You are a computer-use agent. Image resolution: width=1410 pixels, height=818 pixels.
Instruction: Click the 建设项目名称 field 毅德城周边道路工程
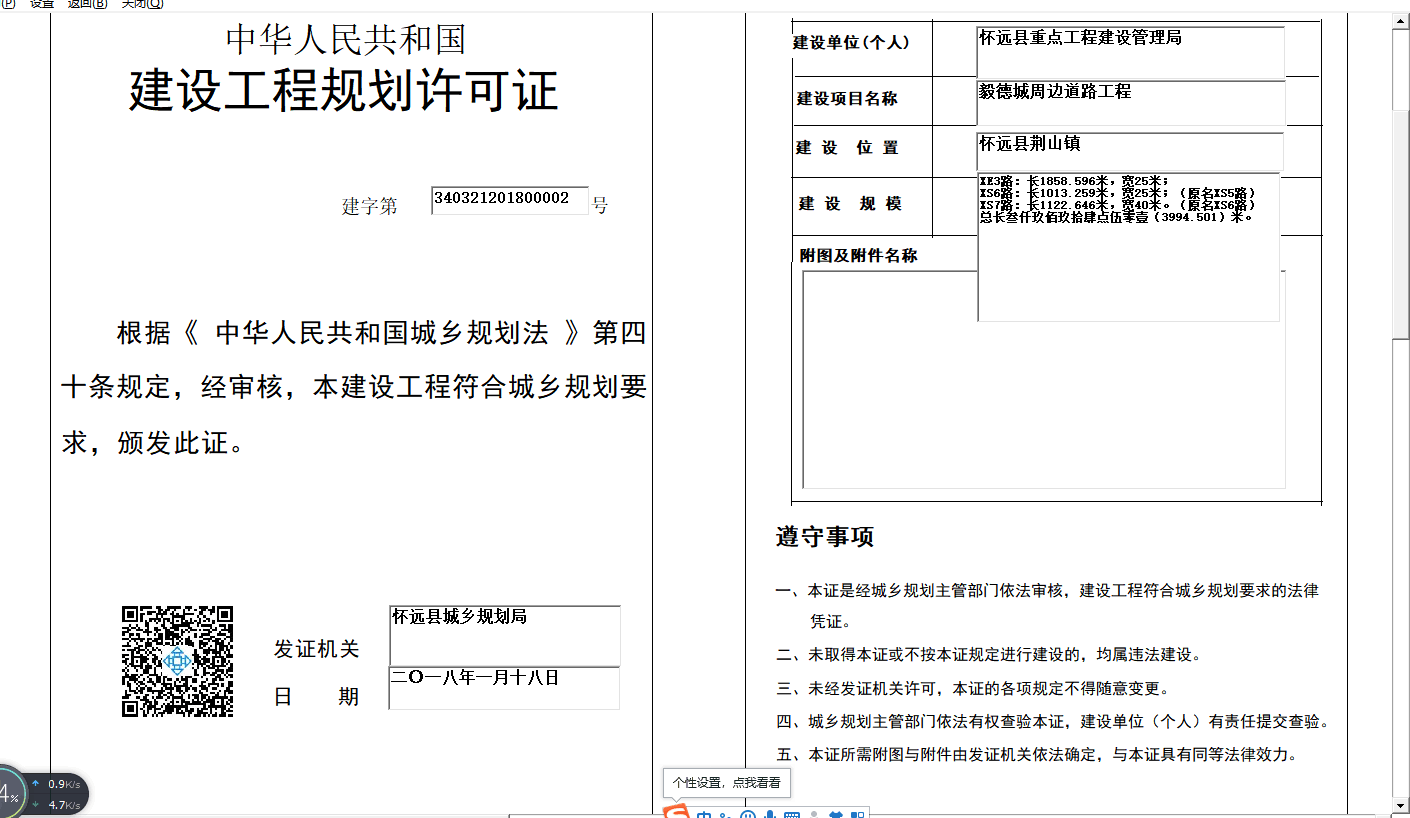click(1131, 102)
